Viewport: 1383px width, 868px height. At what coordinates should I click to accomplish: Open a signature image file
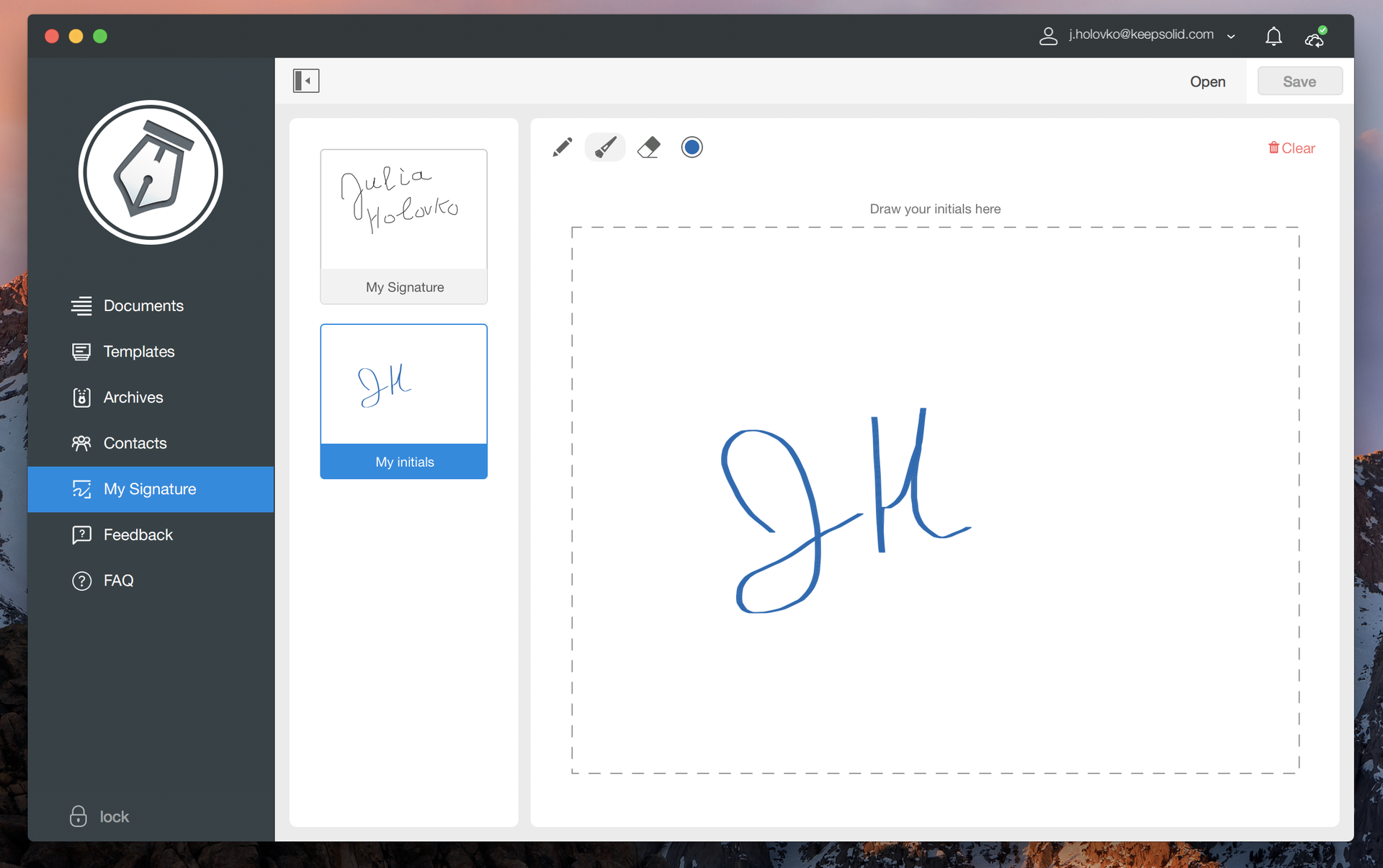(x=1207, y=81)
